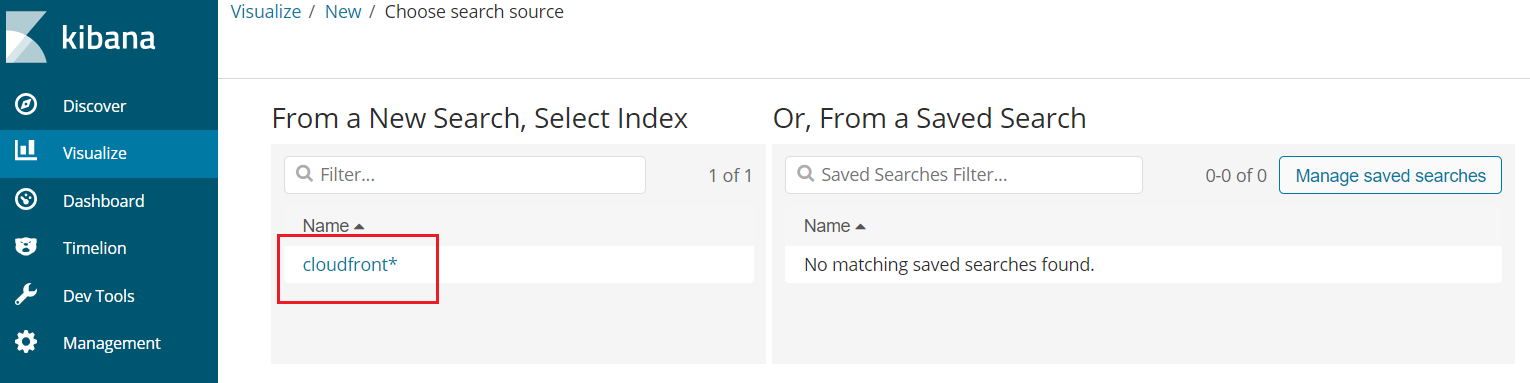The height and width of the screenshot is (383, 1530).
Task: Open Discover via compass icon
Action: click(26, 105)
